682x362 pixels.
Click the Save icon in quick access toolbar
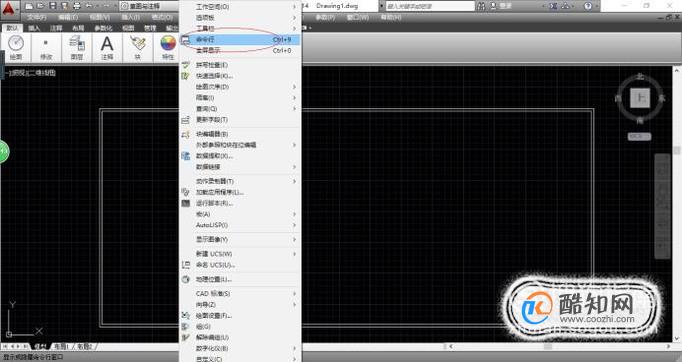tap(53, 6)
